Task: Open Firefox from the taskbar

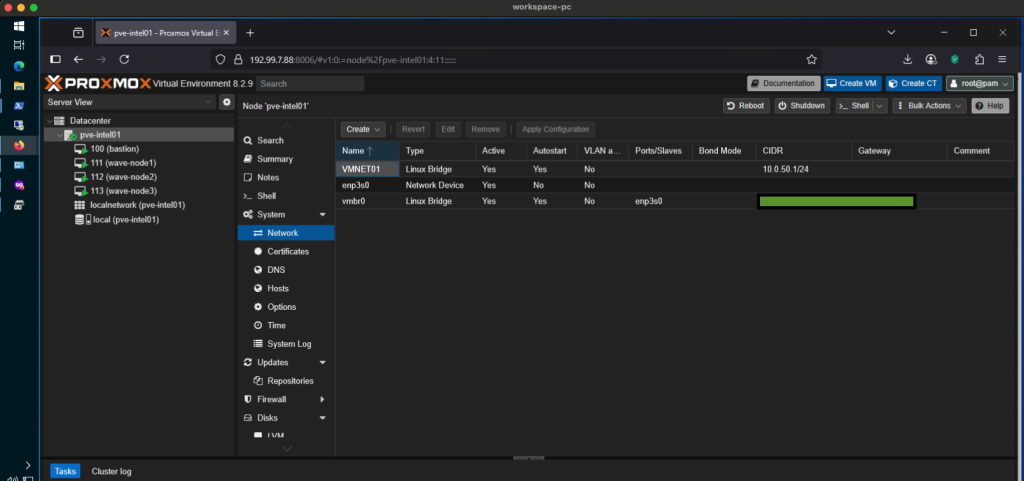Action: click(19, 145)
